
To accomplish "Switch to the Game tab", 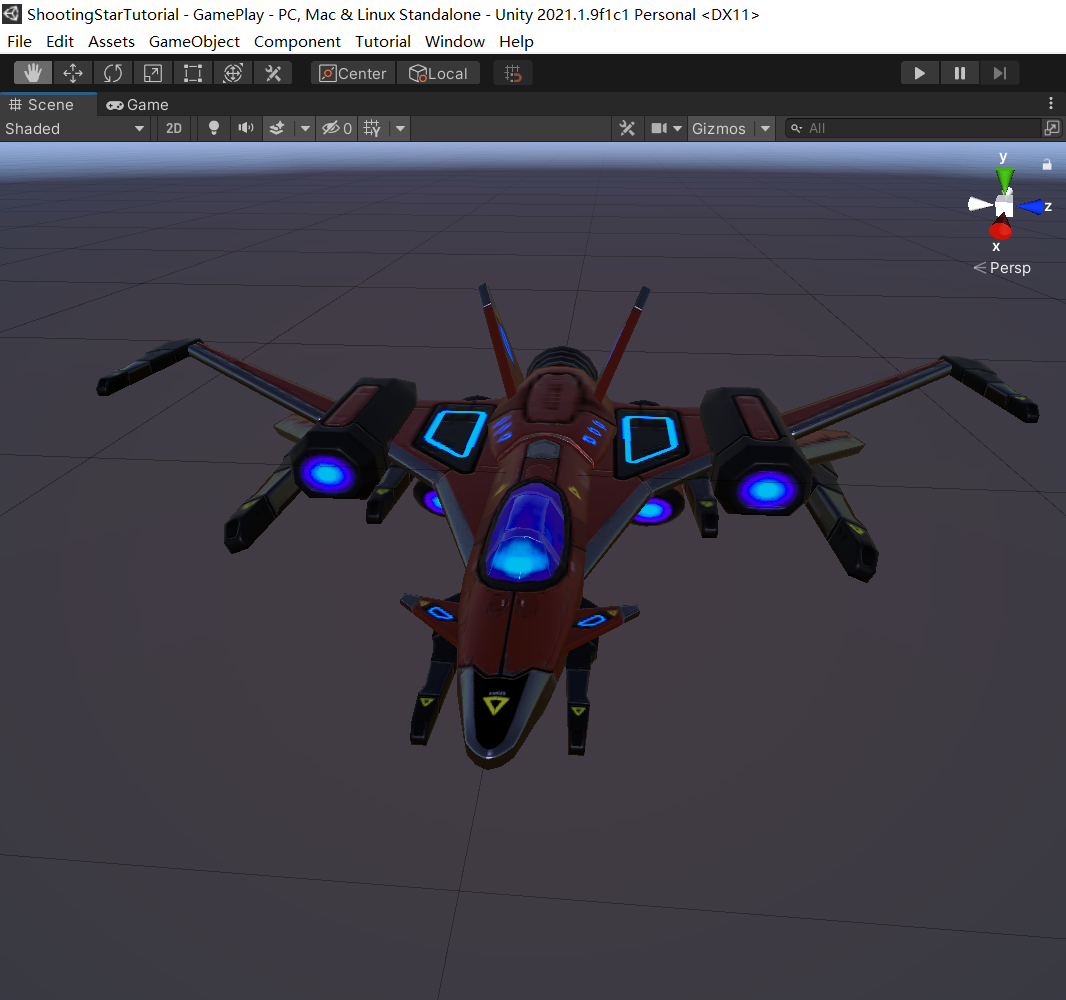I will pyautogui.click(x=137, y=104).
